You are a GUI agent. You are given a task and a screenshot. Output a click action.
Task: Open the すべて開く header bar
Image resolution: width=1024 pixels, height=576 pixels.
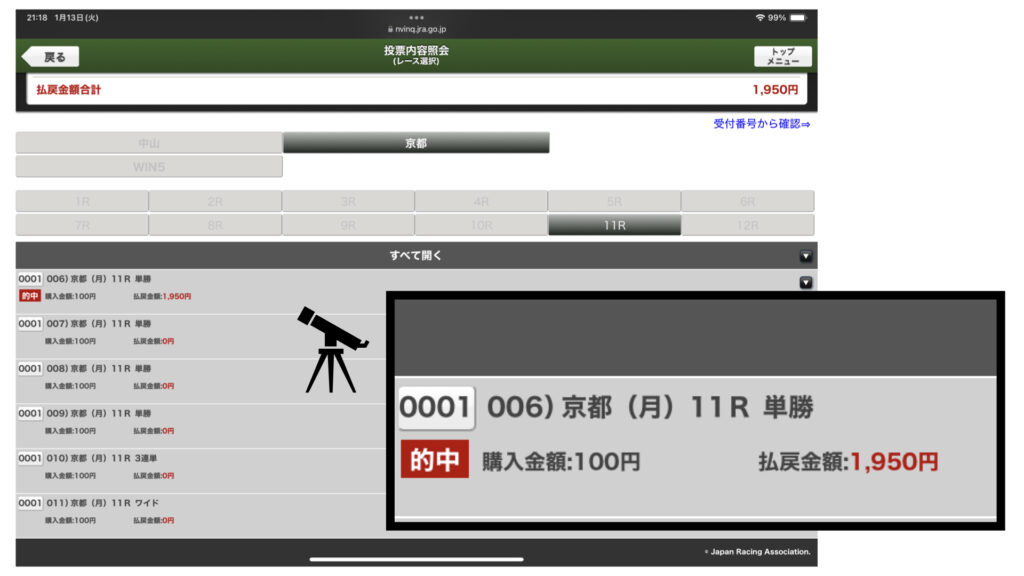click(x=416, y=256)
